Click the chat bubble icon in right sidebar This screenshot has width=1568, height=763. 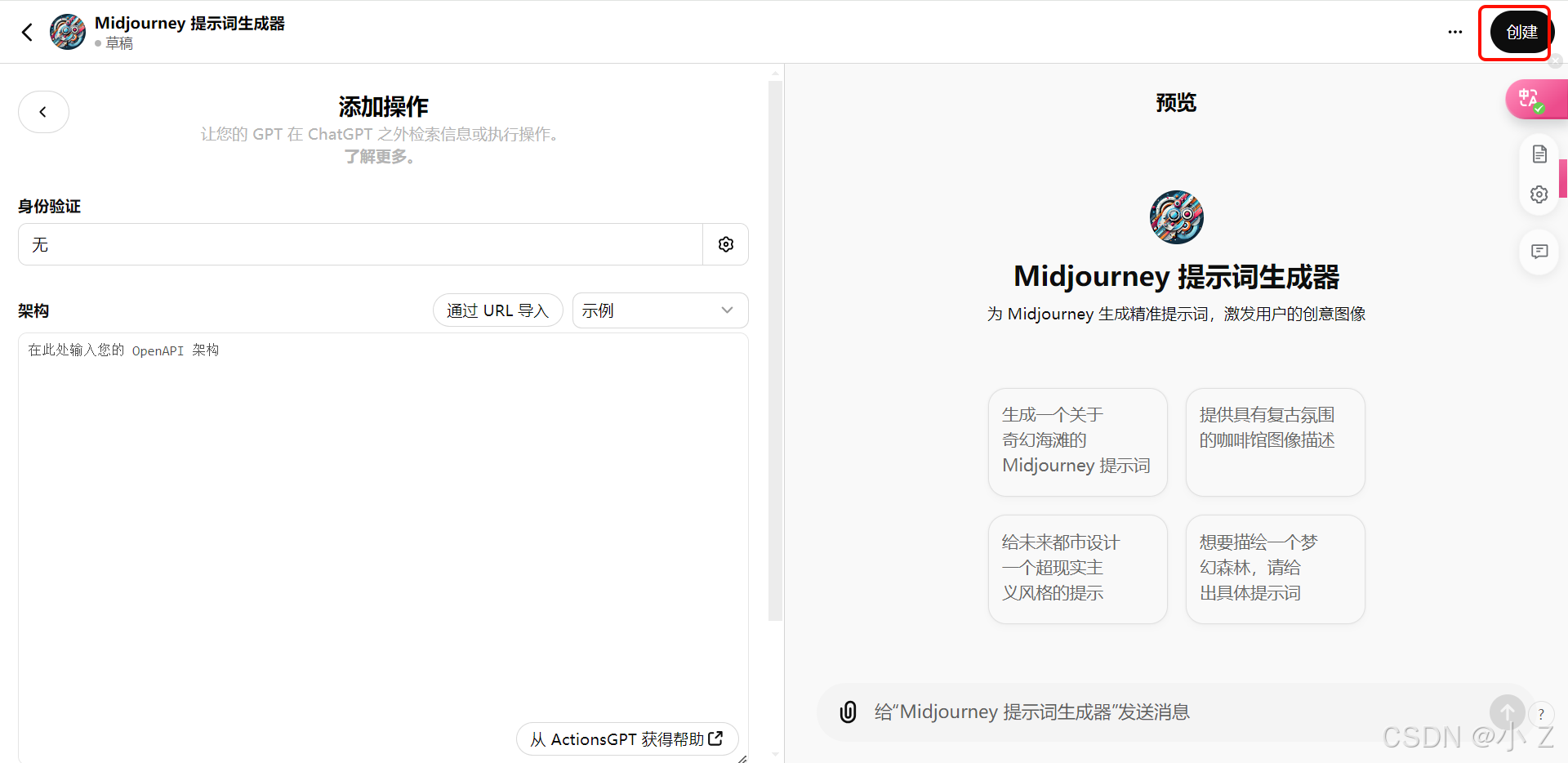pos(1539,252)
